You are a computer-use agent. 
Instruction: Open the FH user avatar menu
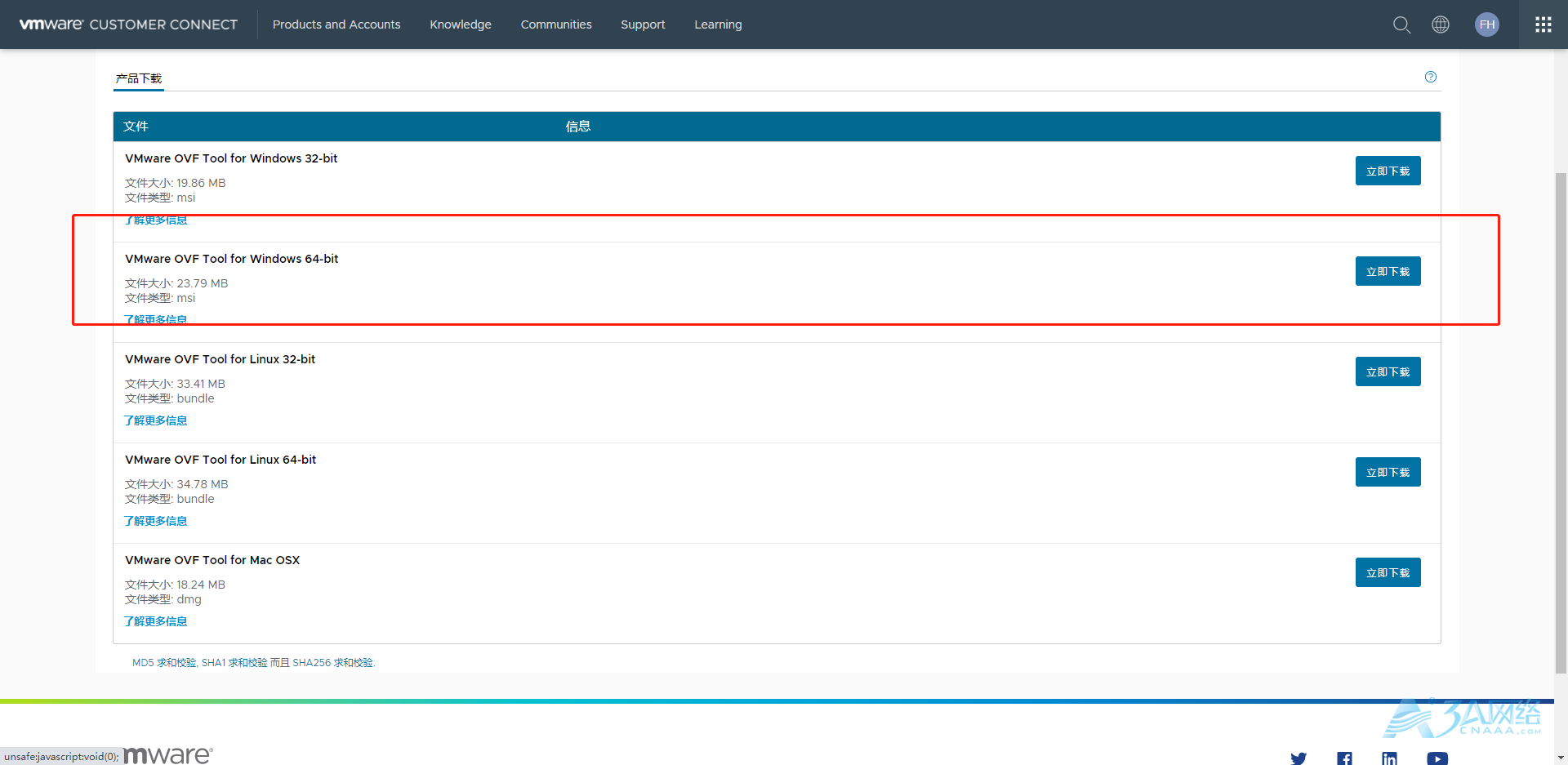click(x=1487, y=24)
